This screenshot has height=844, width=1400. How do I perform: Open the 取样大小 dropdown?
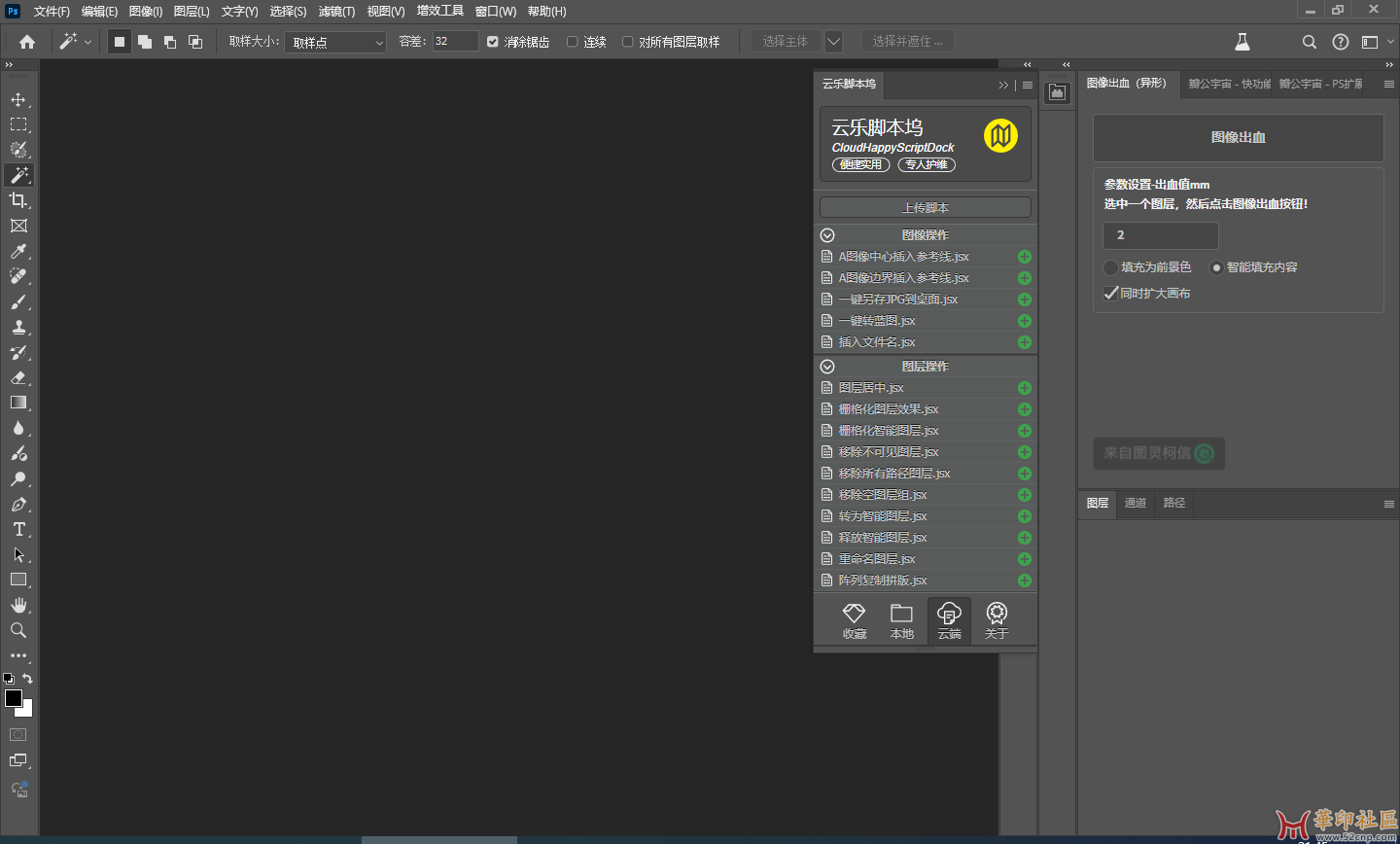click(335, 42)
